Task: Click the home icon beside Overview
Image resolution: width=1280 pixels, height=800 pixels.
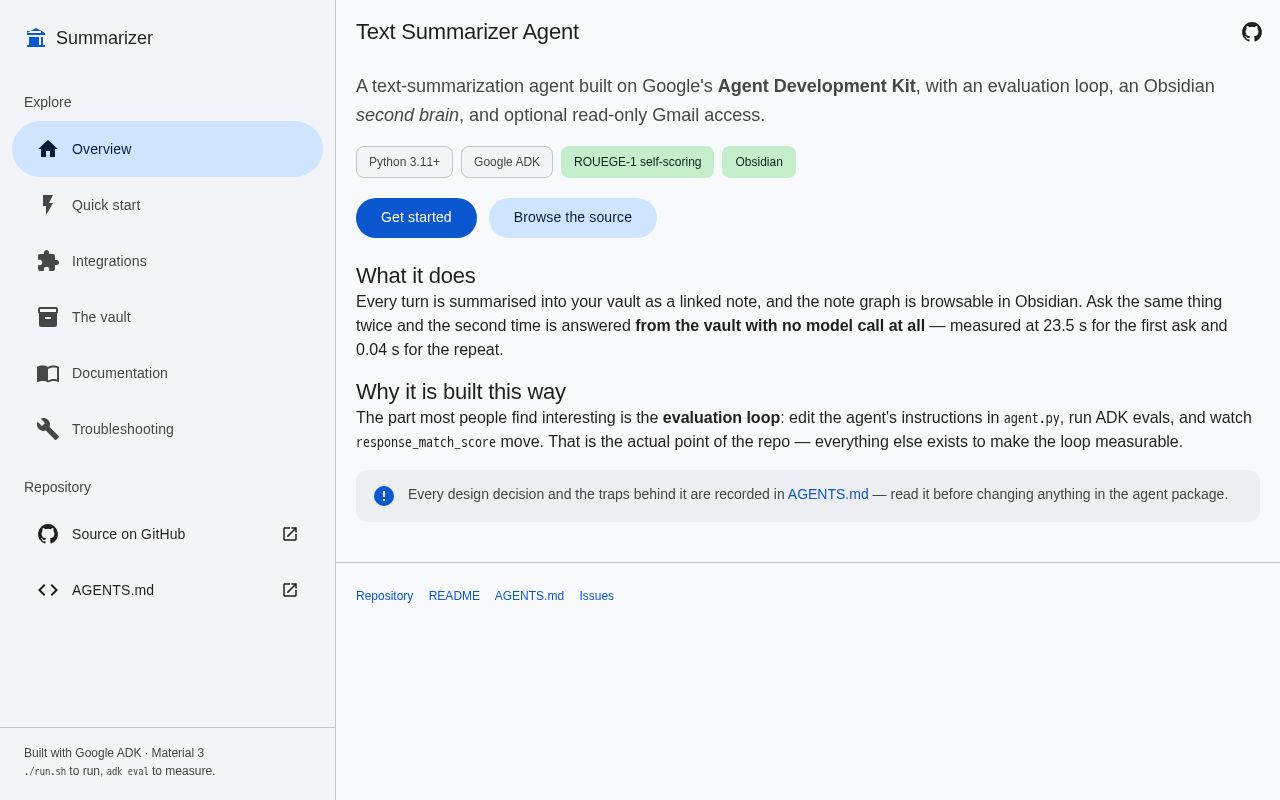Action: point(48,149)
